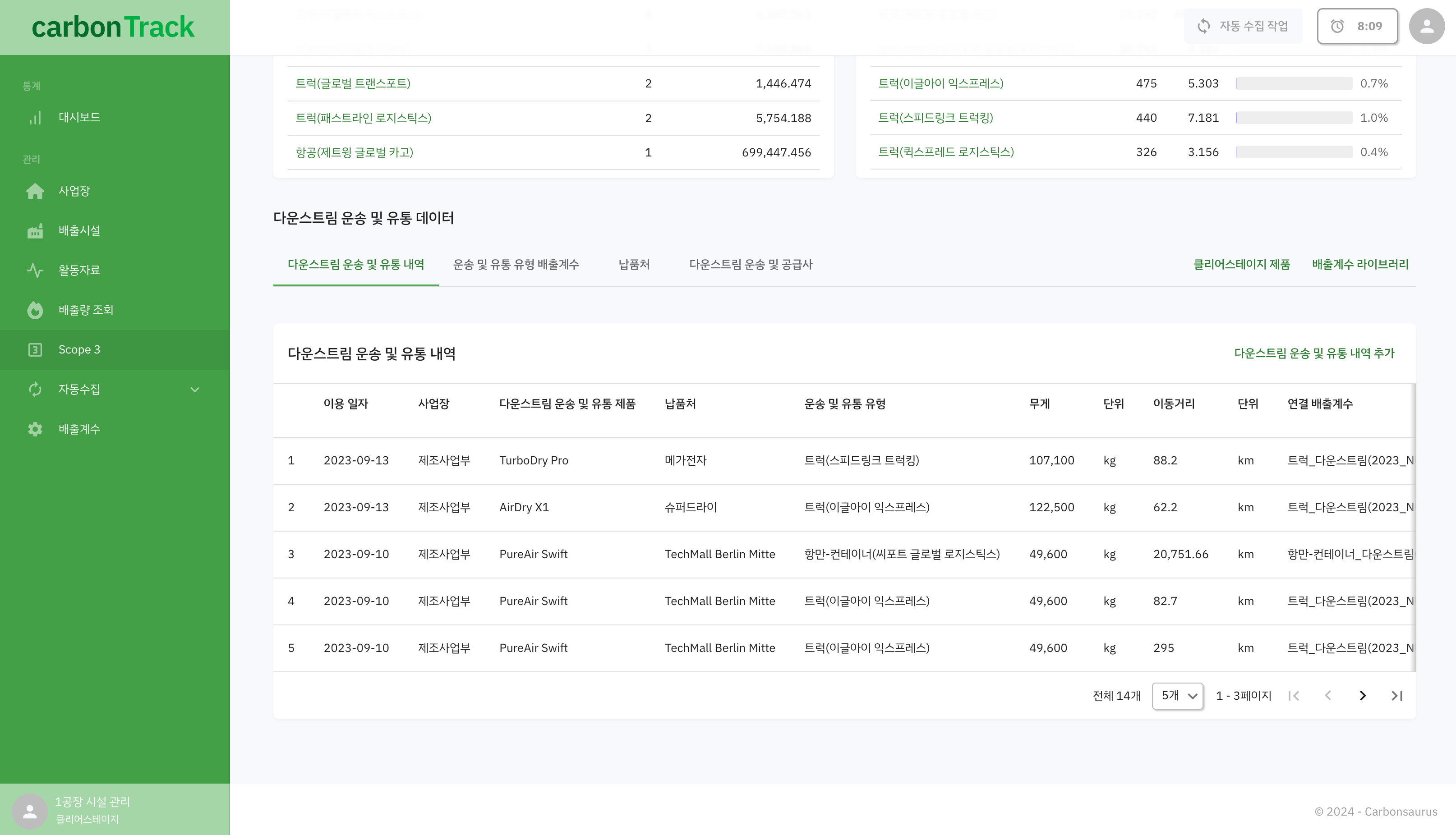This screenshot has height=835, width=1456.
Task: Click the 운송 및 유통 유형 column header
Action: click(845, 404)
